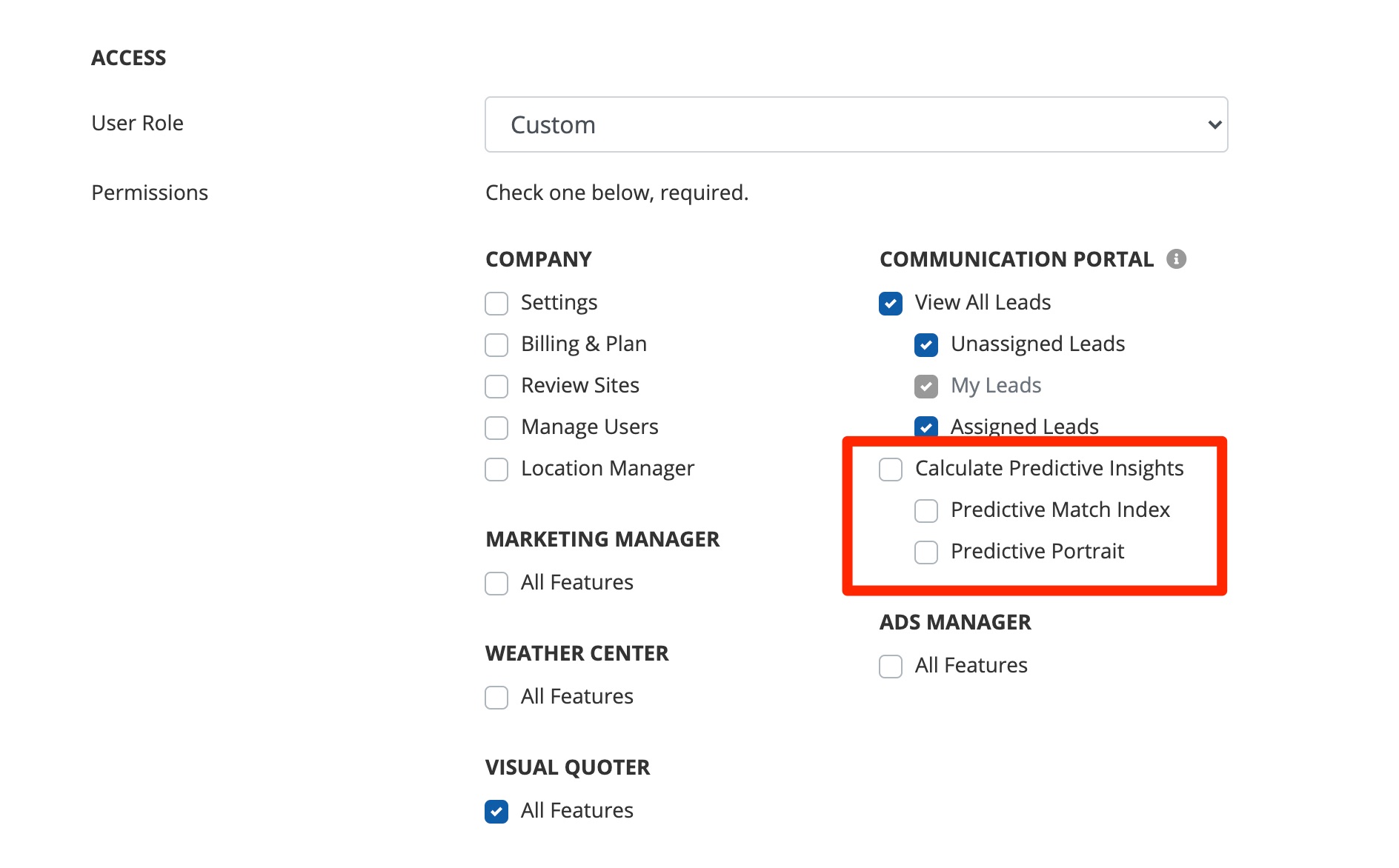The width and height of the screenshot is (1399, 868).
Task: Open the User Role dropdown
Action: click(x=855, y=124)
